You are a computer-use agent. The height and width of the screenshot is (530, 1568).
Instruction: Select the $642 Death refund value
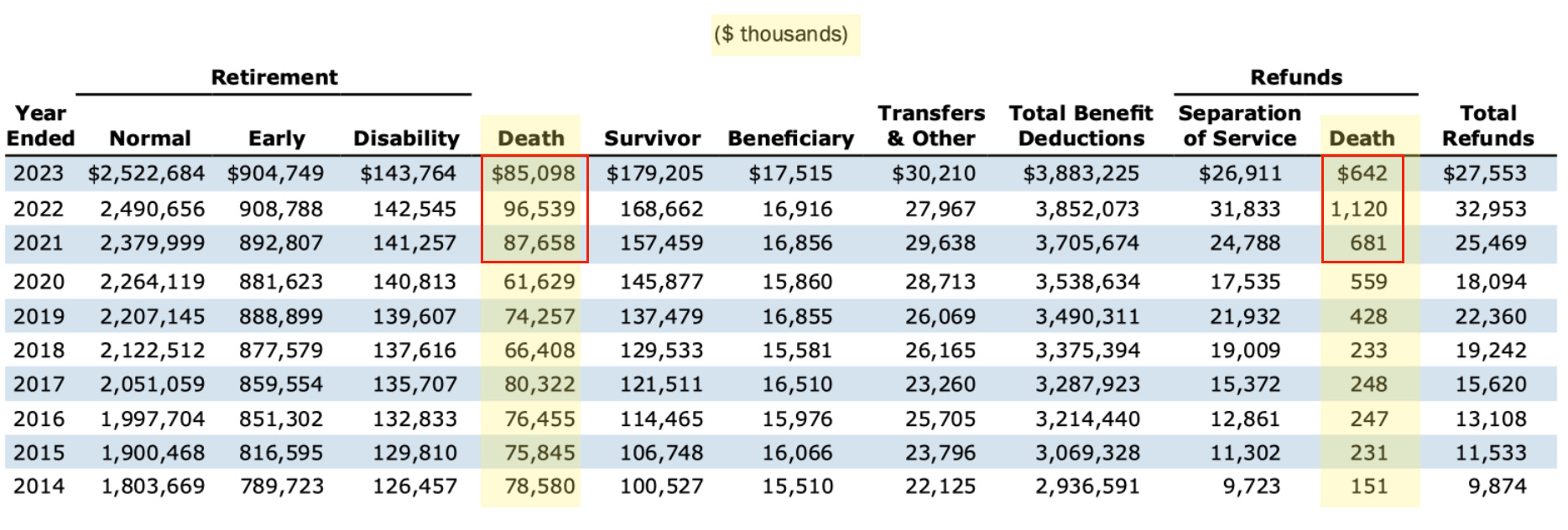click(1362, 174)
